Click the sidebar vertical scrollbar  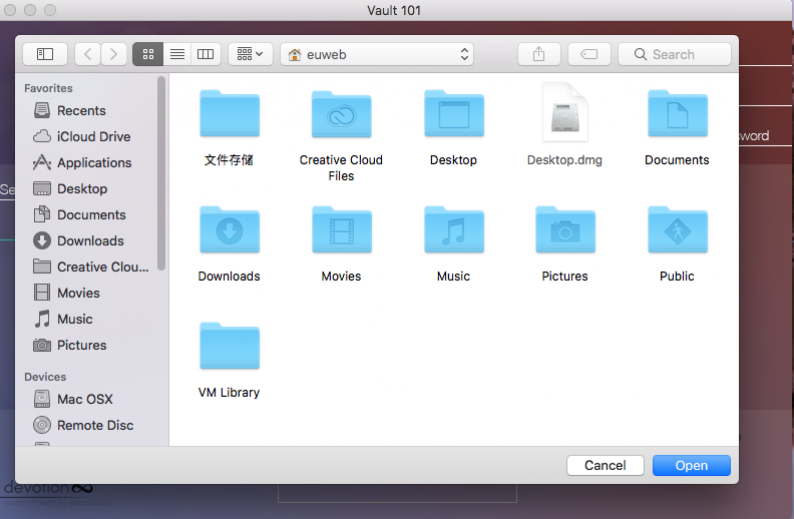click(x=161, y=173)
